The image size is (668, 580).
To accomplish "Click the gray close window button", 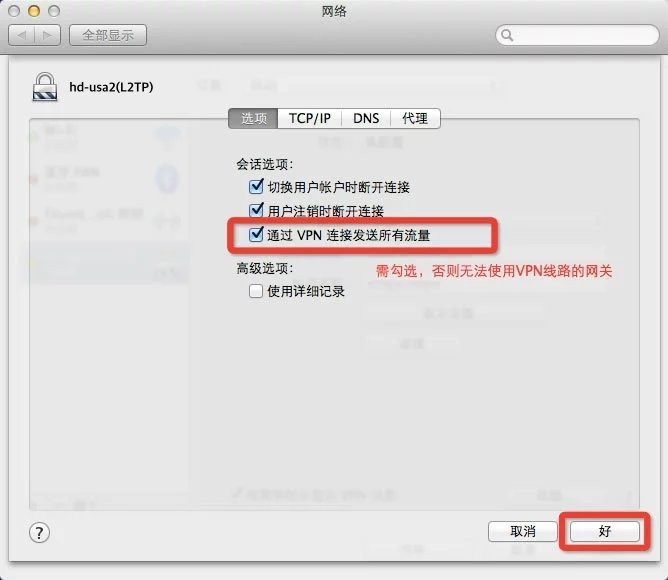I will tap(14, 11).
